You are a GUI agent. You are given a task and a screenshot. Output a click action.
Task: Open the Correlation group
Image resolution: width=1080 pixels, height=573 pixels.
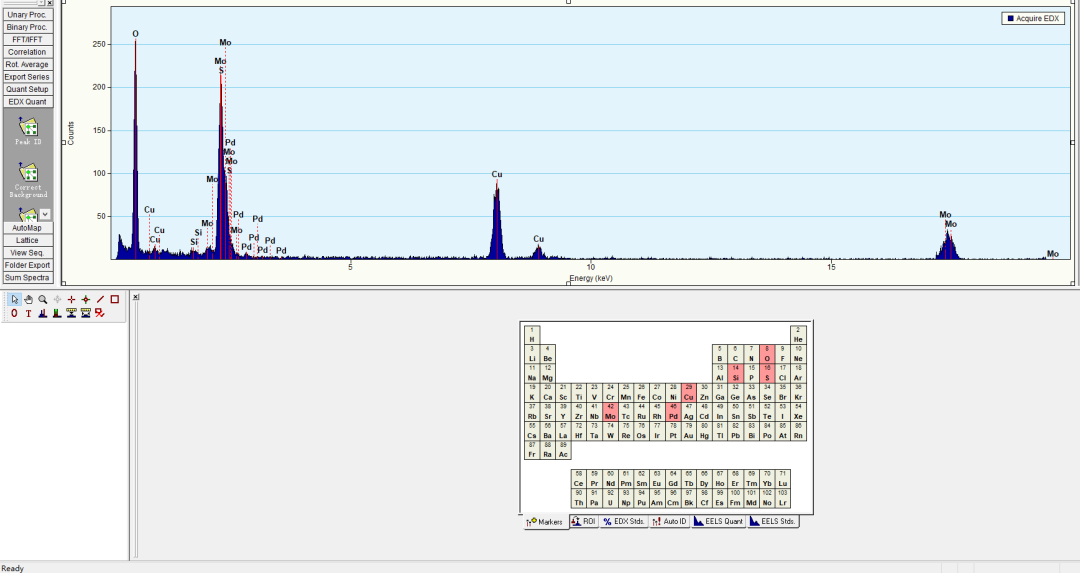[x=28, y=52]
